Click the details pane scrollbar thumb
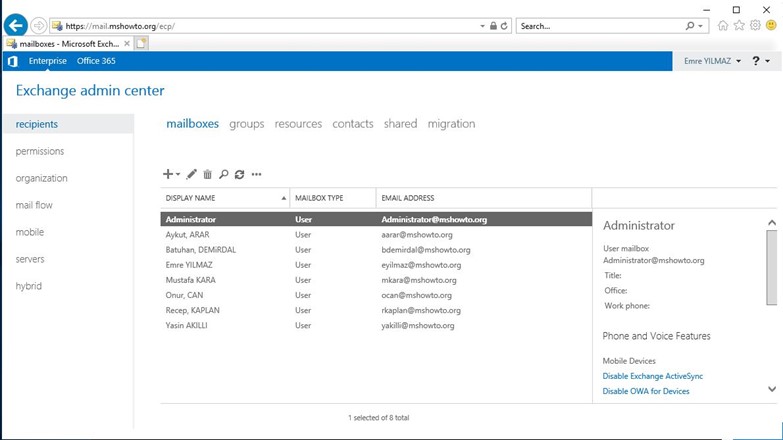Viewport: 783px width, 440px height. point(772,268)
